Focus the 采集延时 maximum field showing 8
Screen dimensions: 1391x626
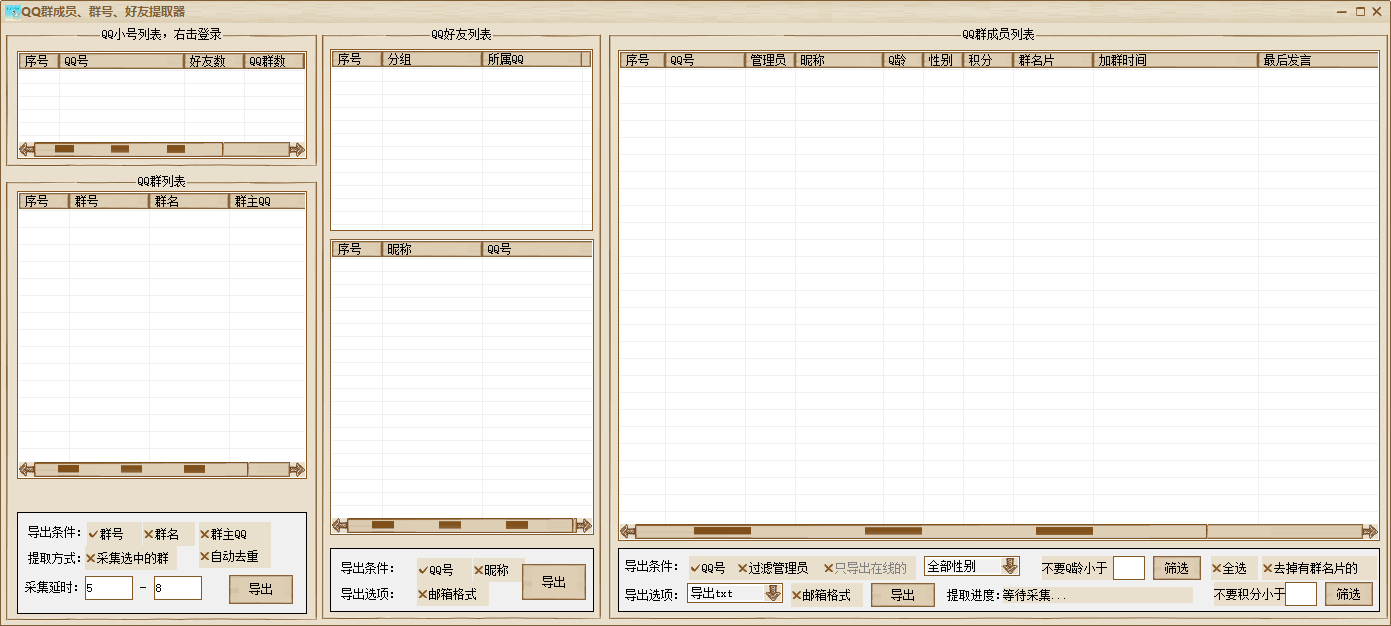pyautogui.click(x=178, y=588)
